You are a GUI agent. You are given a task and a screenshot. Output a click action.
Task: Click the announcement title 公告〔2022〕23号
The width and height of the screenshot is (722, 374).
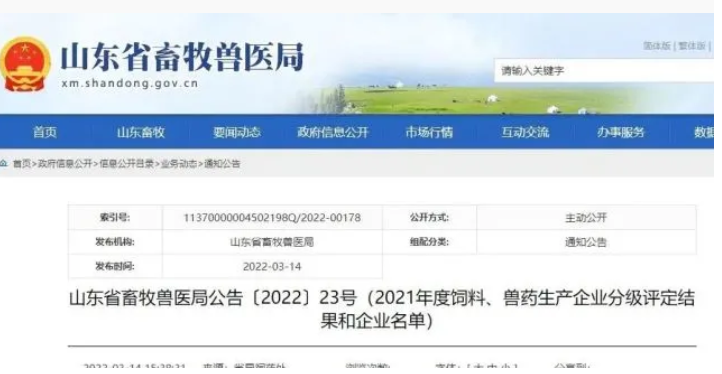[x=382, y=310]
